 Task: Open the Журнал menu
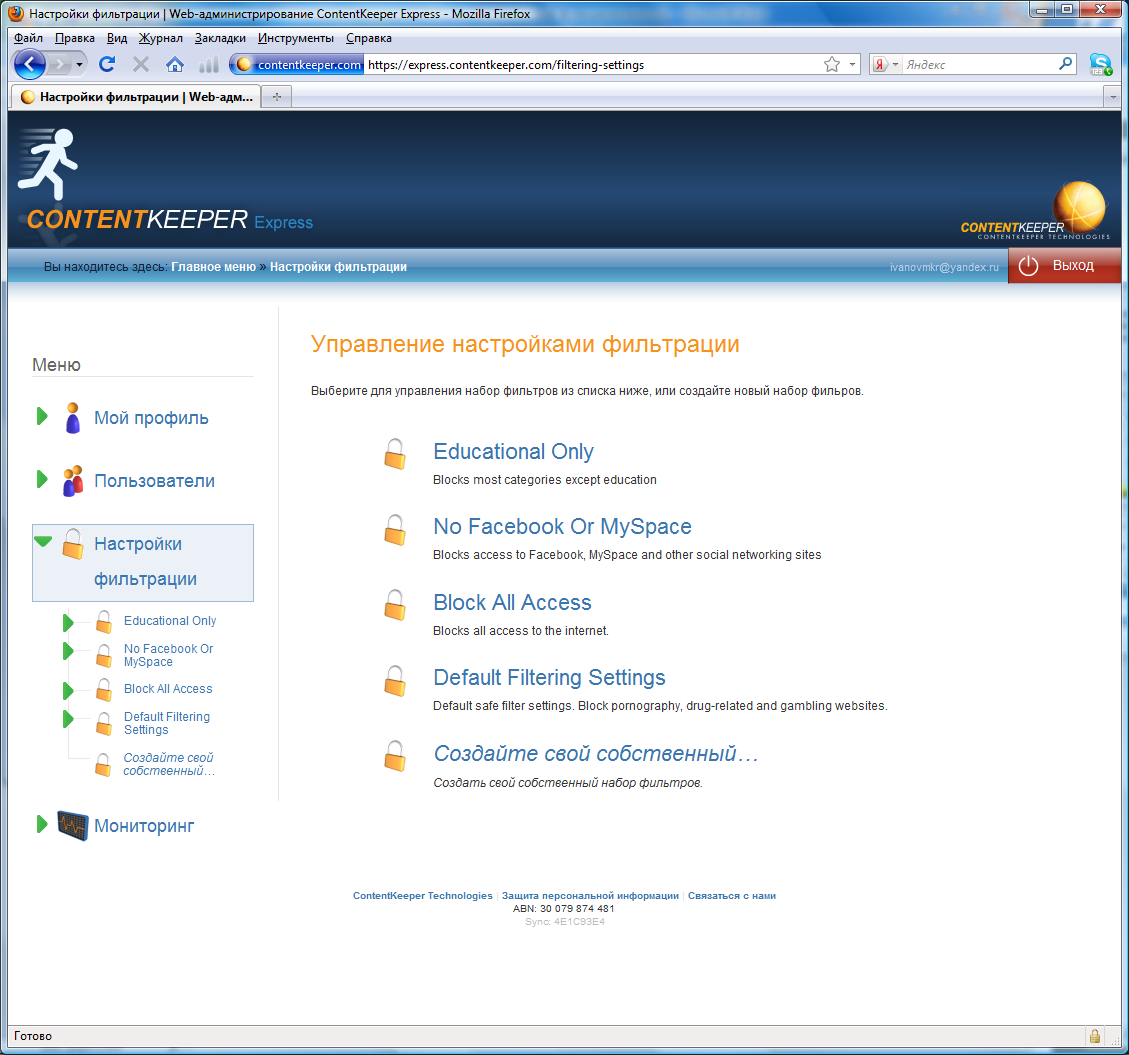click(161, 38)
